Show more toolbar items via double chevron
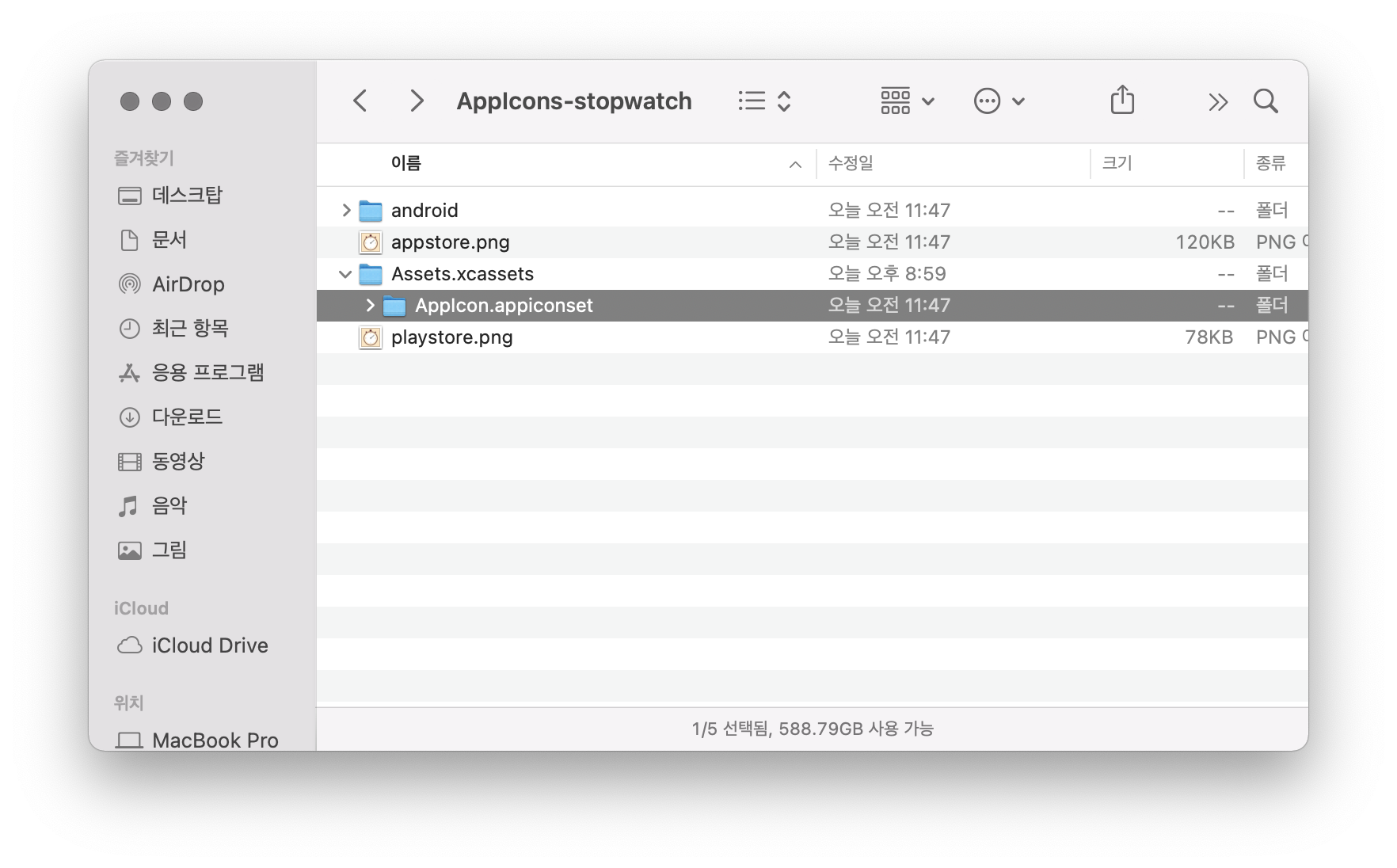1397x868 pixels. click(1218, 101)
